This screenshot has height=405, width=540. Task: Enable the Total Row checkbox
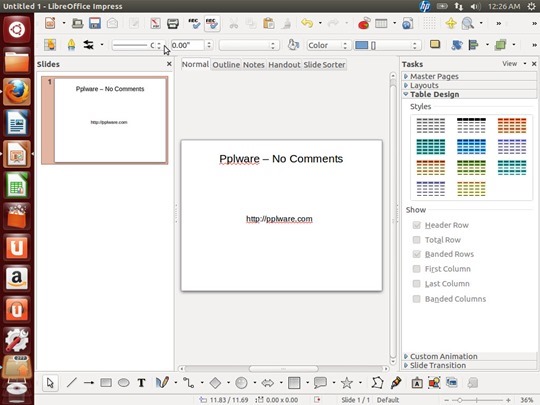click(416, 240)
